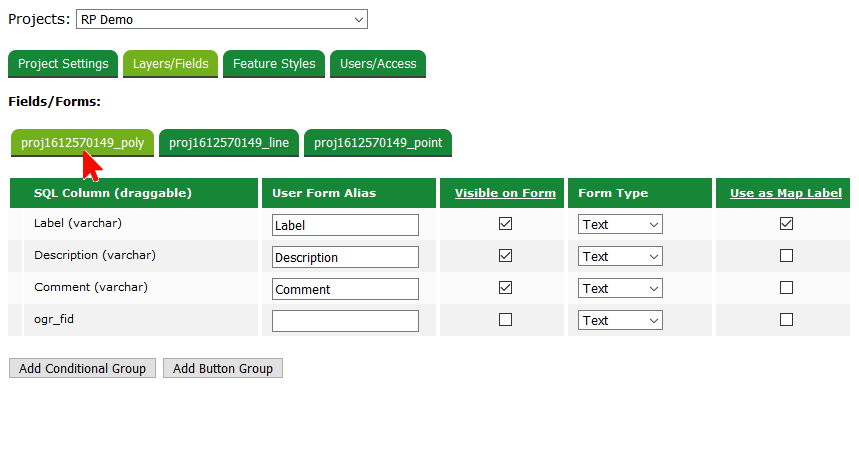Focus the empty ogr_fid alias field
The width and height of the screenshot is (859, 453).
pyautogui.click(x=345, y=321)
